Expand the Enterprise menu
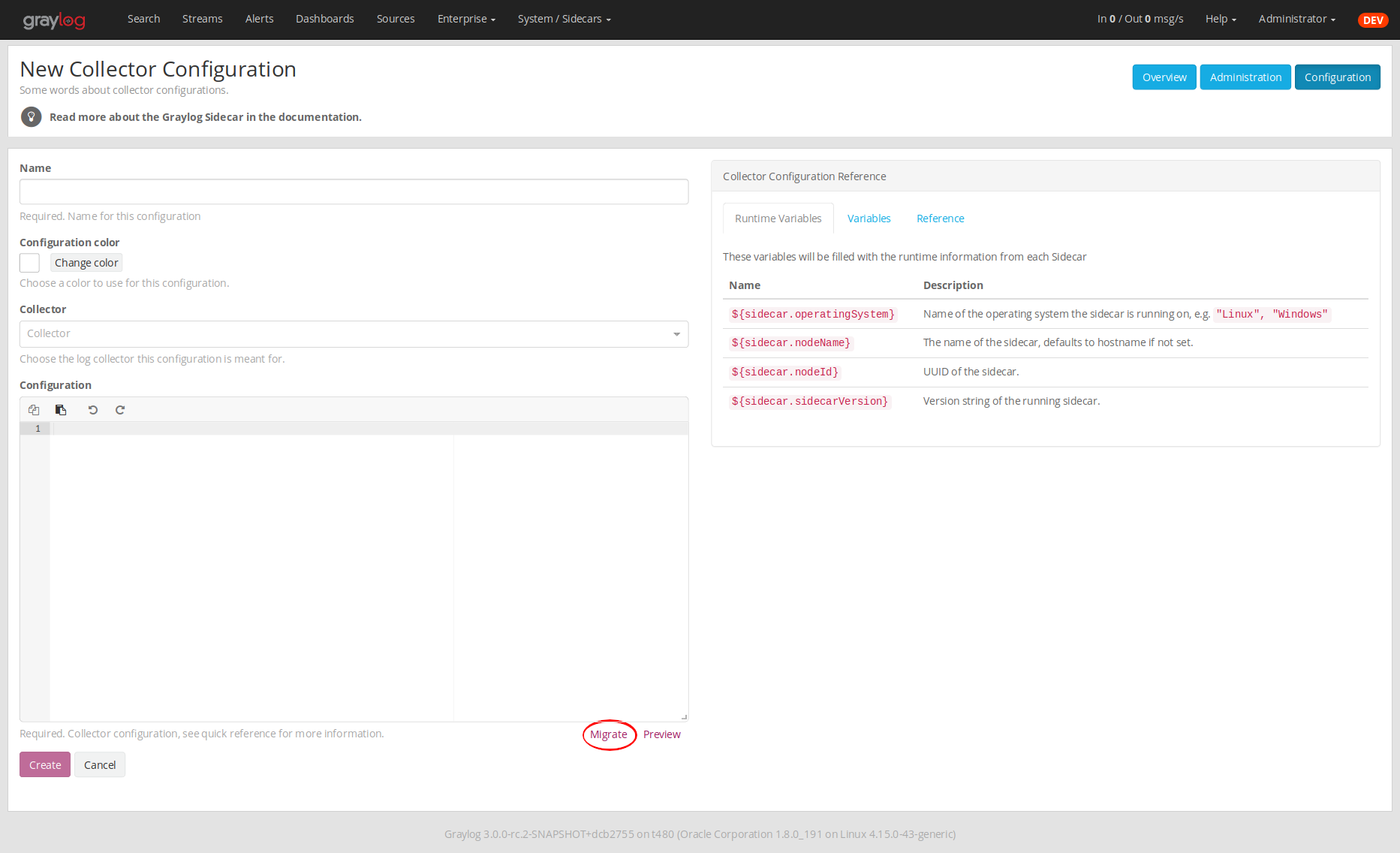The width and height of the screenshot is (1400, 853). tap(466, 19)
